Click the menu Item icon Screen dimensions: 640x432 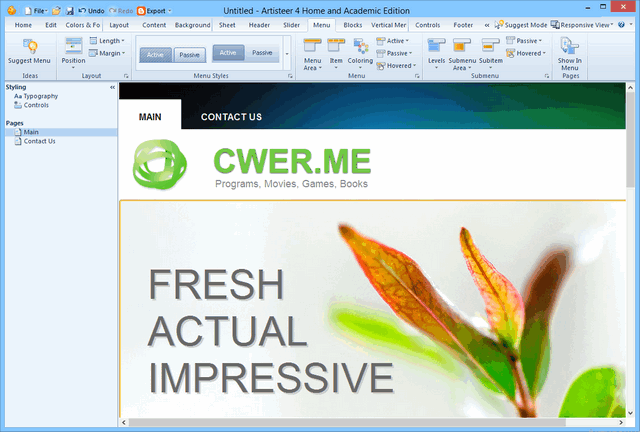[x=336, y=46]
